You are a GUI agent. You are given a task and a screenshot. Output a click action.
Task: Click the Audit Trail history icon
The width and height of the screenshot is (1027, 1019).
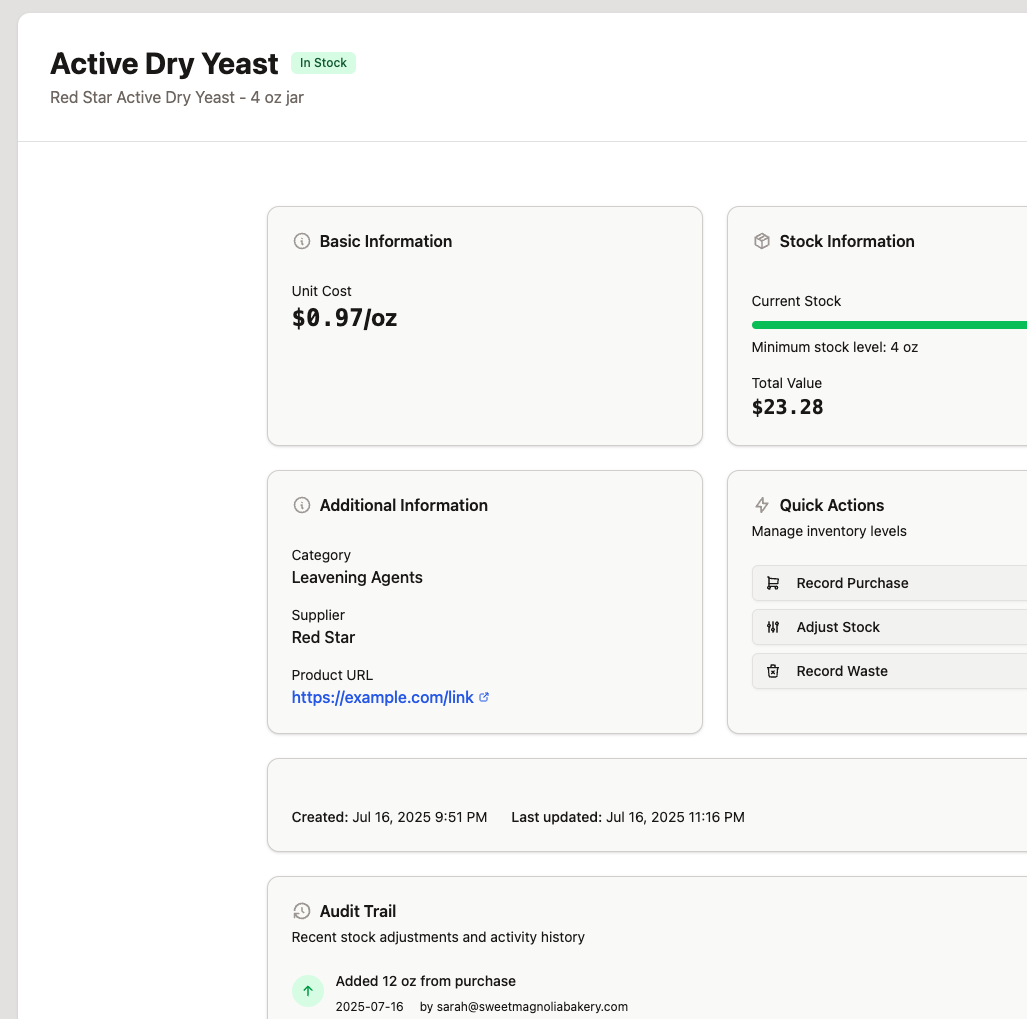(x=301, y=911)
